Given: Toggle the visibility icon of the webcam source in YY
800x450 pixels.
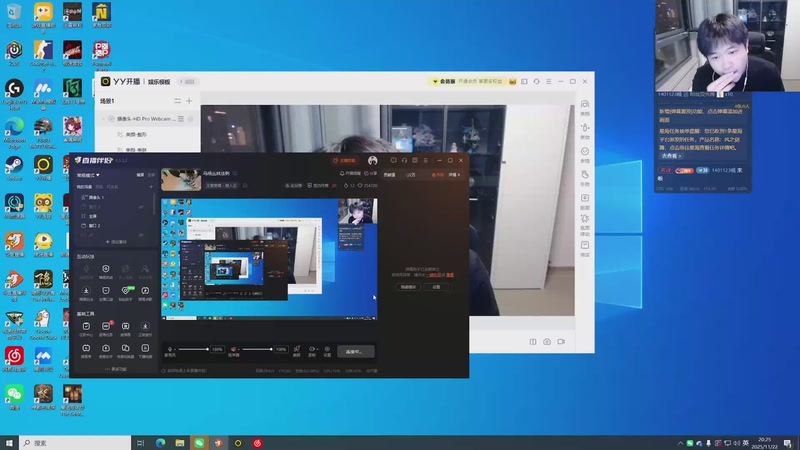Looking at the screenshot, I should coord(190,119).
